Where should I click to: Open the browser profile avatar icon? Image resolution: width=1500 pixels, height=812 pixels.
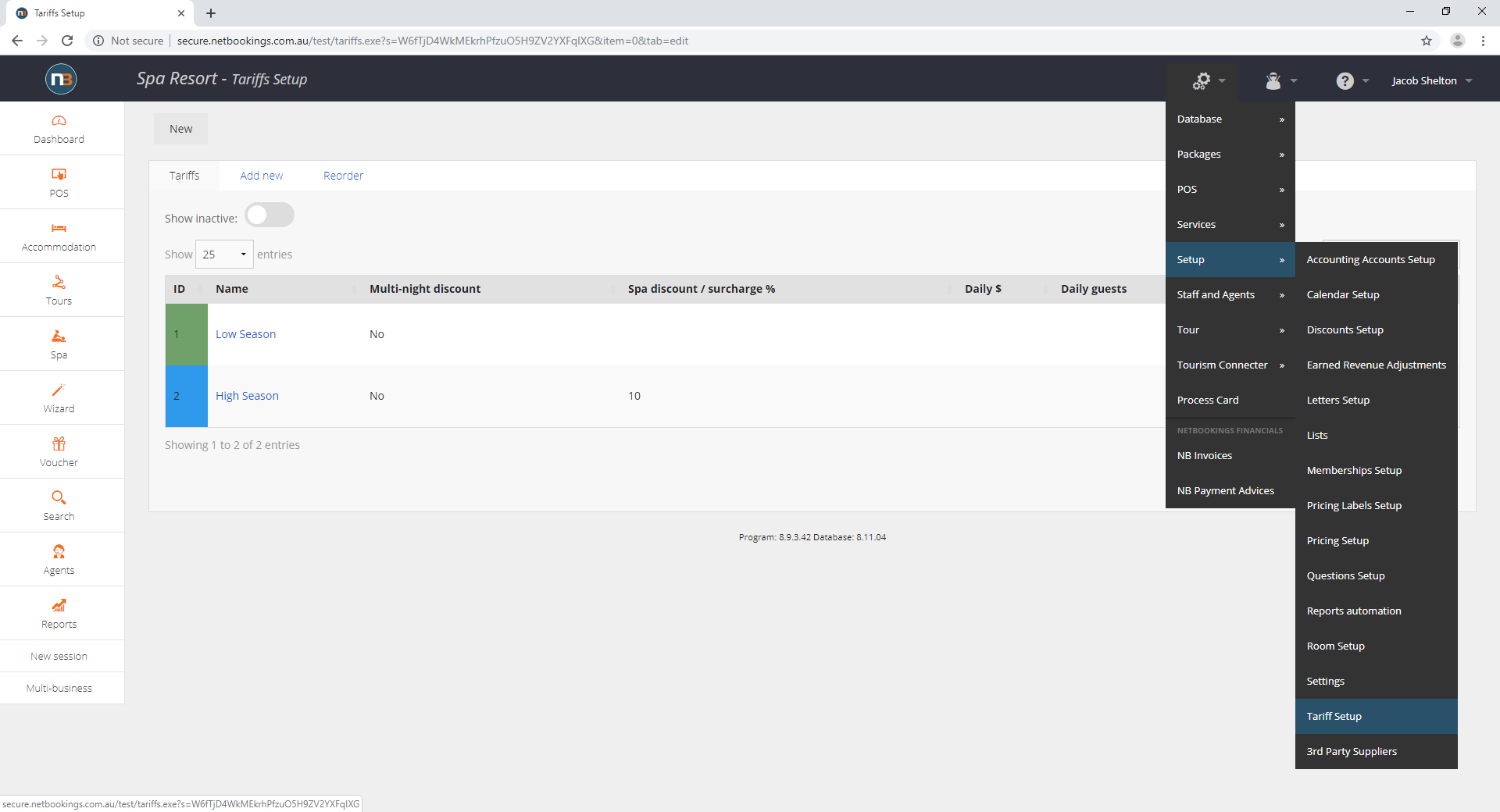tap(1458, 41)
